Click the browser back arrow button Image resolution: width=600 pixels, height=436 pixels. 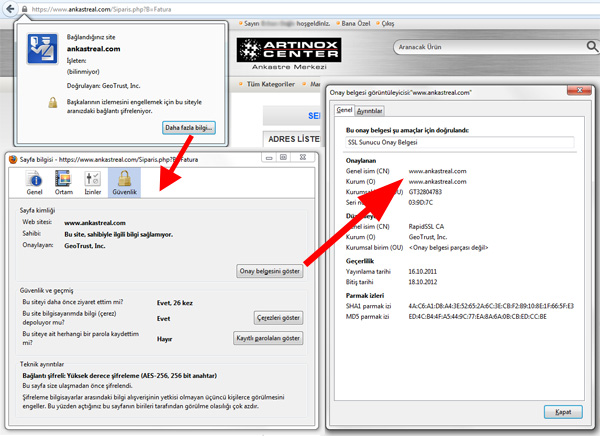pos(10,9)
